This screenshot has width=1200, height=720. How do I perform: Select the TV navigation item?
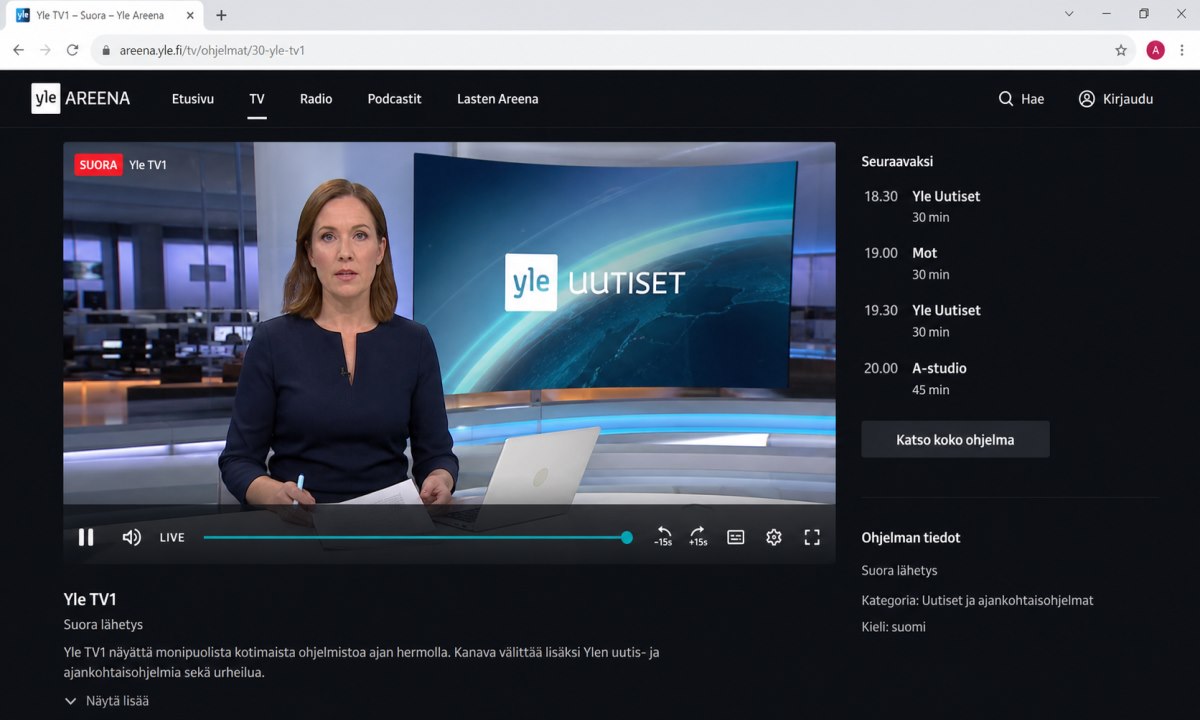click(x=257, y=99)
